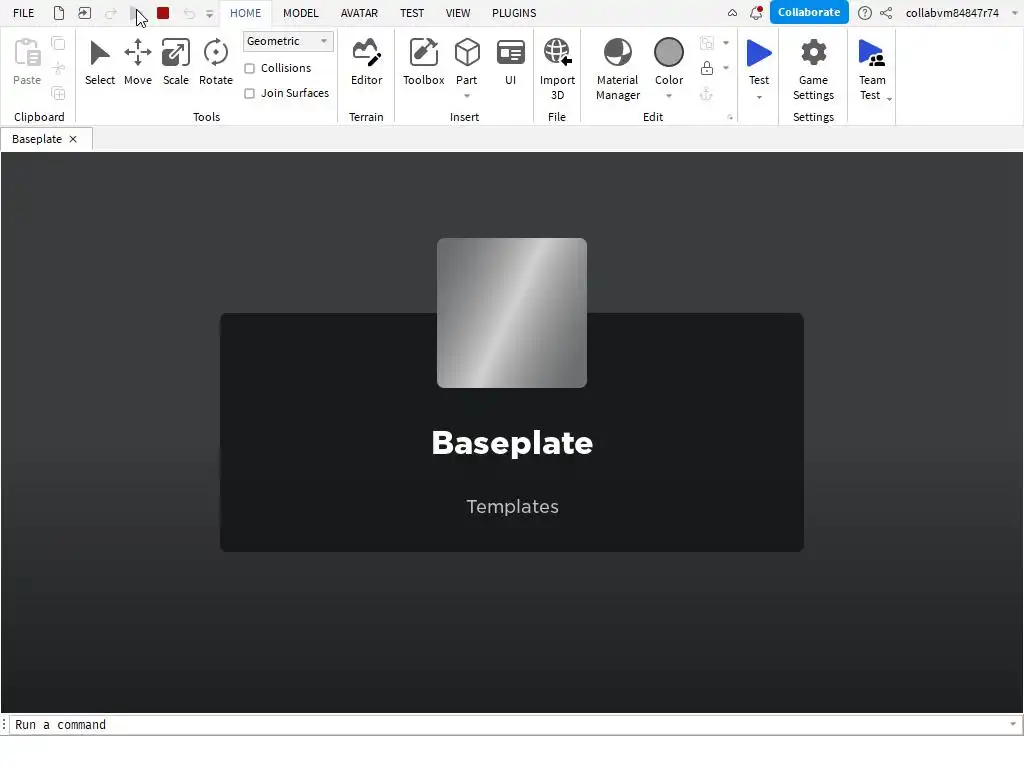Click the New file icon in quick access bar
Image resolution: width=1024 pixels, height=768 pixels.
click(x=59, y=13)
